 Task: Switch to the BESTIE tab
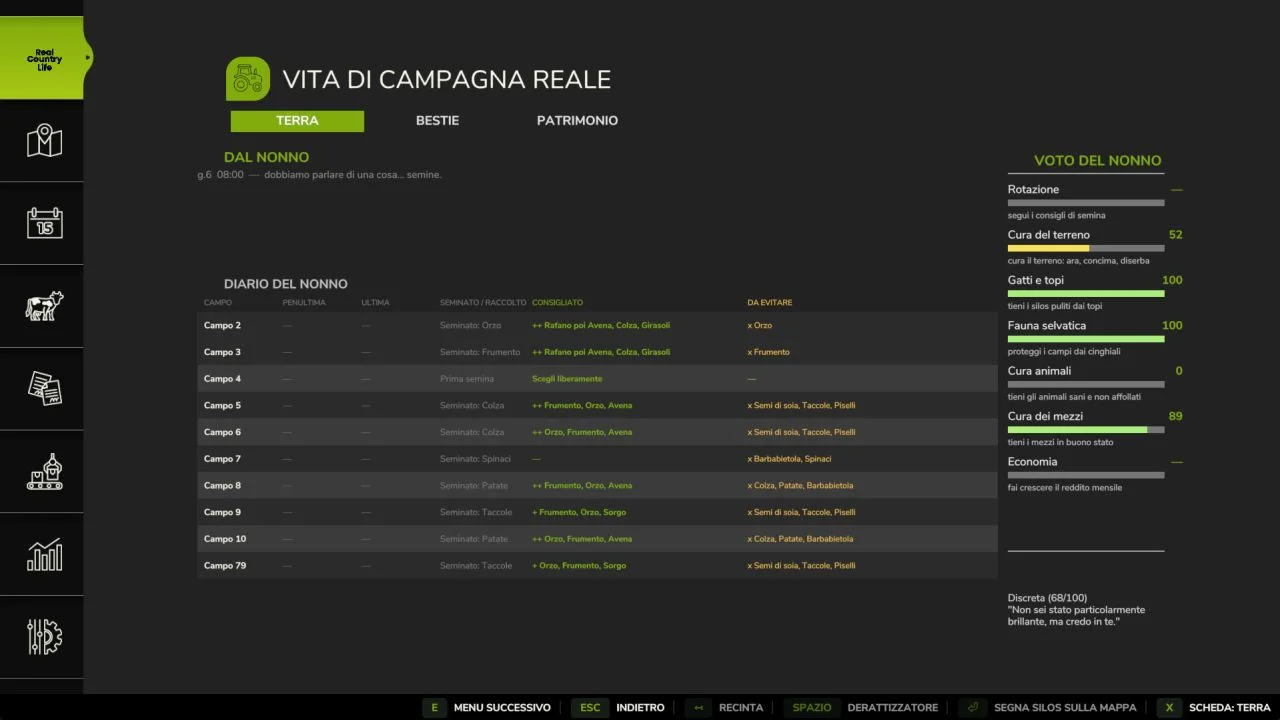[x=437, y=121]
